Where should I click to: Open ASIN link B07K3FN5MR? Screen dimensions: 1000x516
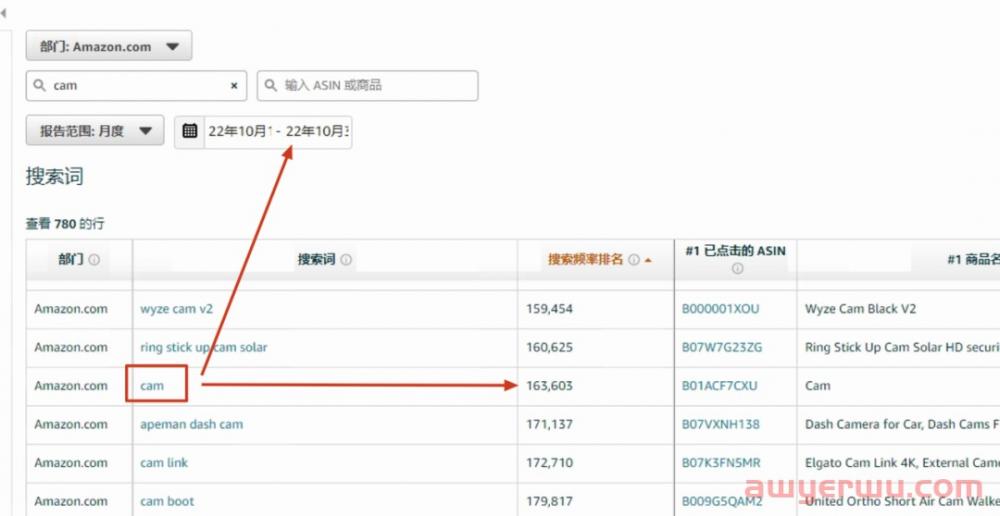coord(721,462)
